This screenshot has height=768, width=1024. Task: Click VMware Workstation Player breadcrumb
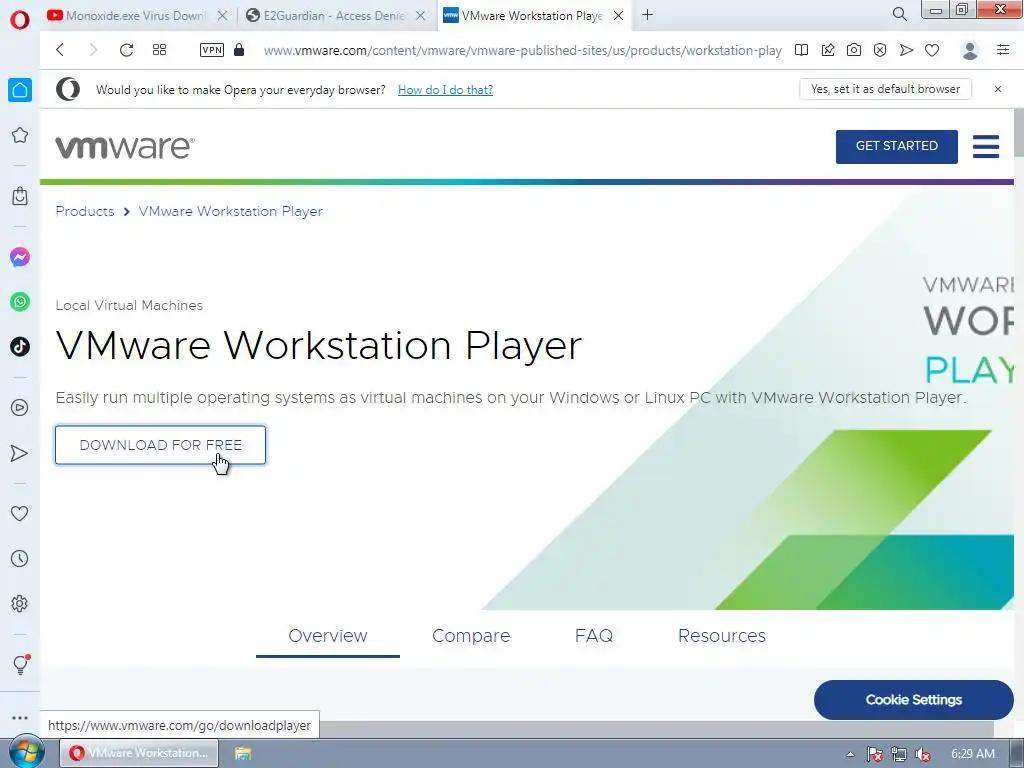point(231,211)
